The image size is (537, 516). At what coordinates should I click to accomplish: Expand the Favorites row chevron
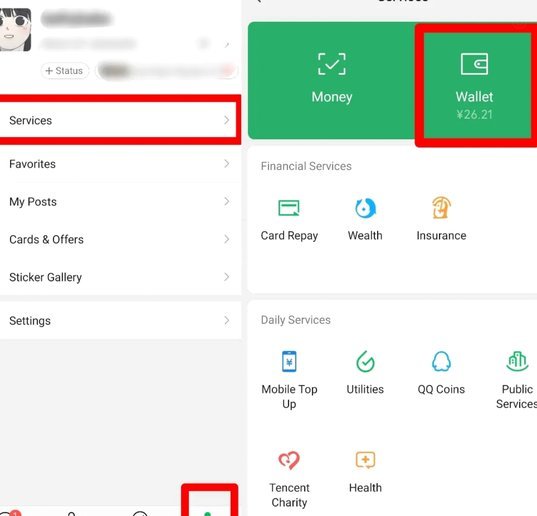coord(226,164)
